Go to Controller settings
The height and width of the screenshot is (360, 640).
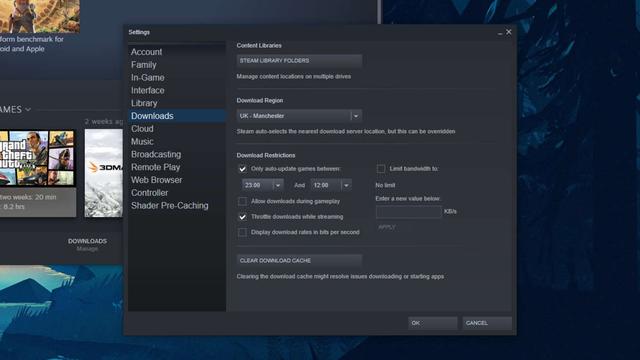149,193
